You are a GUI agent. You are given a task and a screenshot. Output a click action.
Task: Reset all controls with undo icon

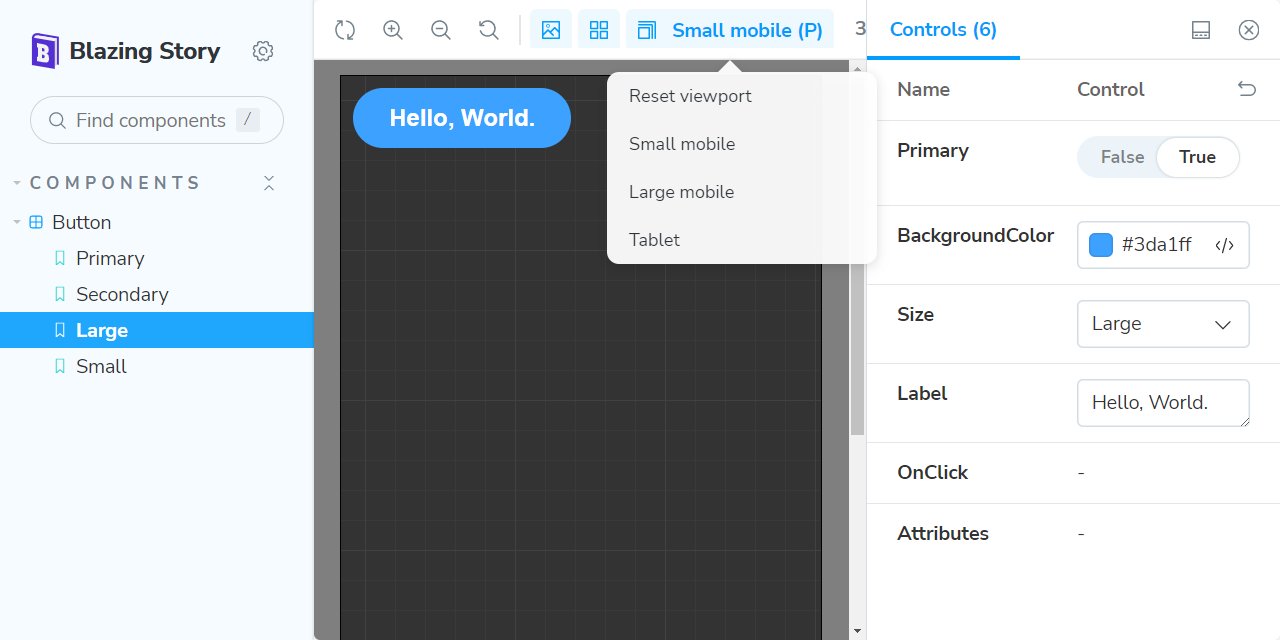[1247, 89]
